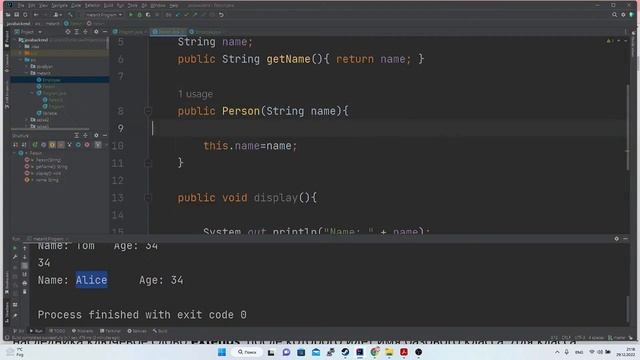
Task: Run with coverage icon
Action: coord(148,15)
